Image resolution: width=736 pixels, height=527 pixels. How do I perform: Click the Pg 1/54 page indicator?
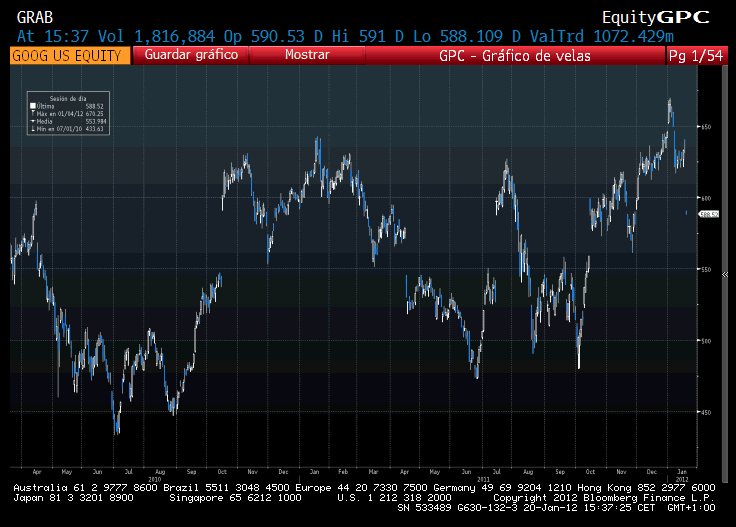696,55
